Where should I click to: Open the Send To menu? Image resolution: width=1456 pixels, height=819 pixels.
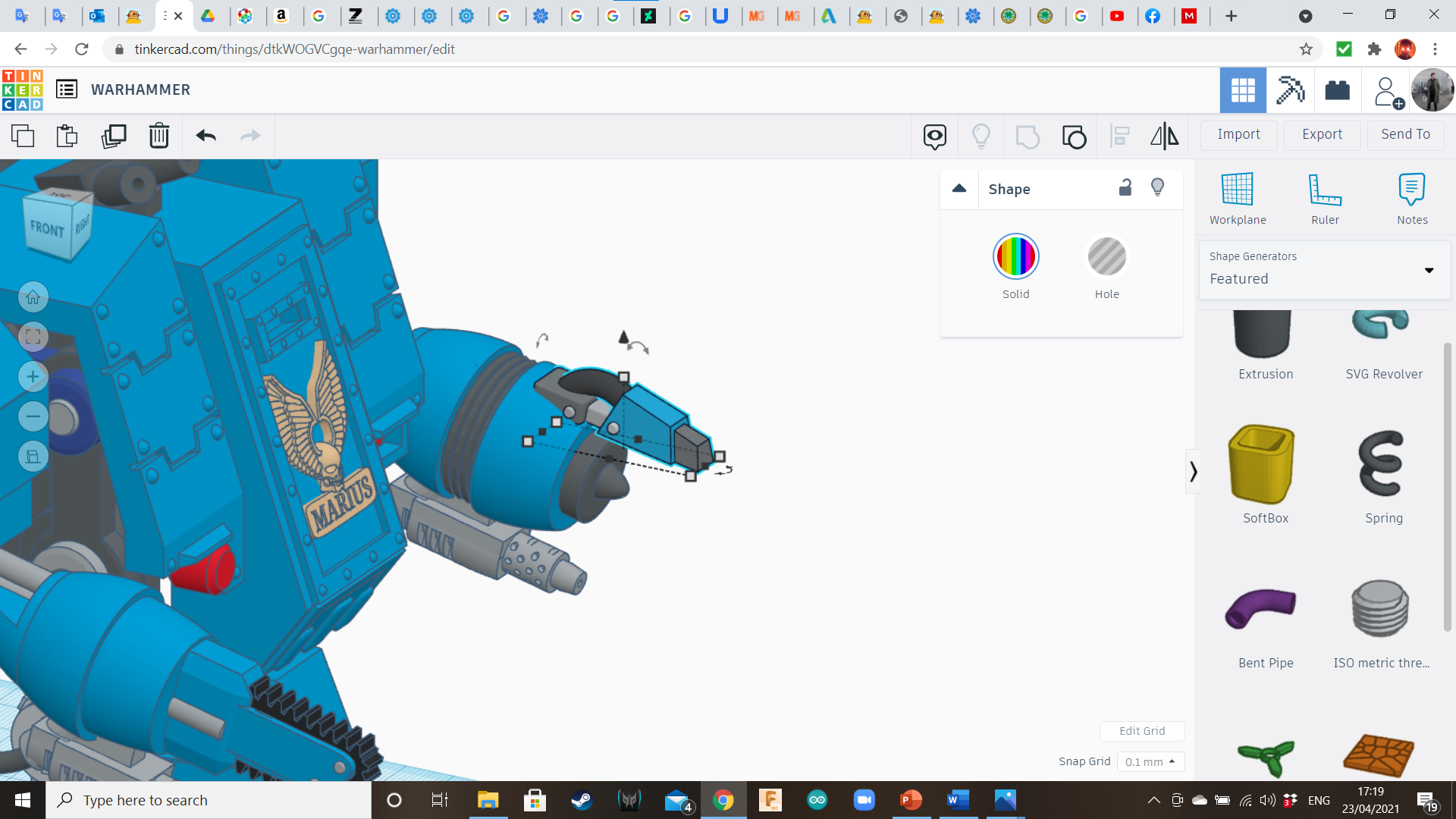[1405, 134]
